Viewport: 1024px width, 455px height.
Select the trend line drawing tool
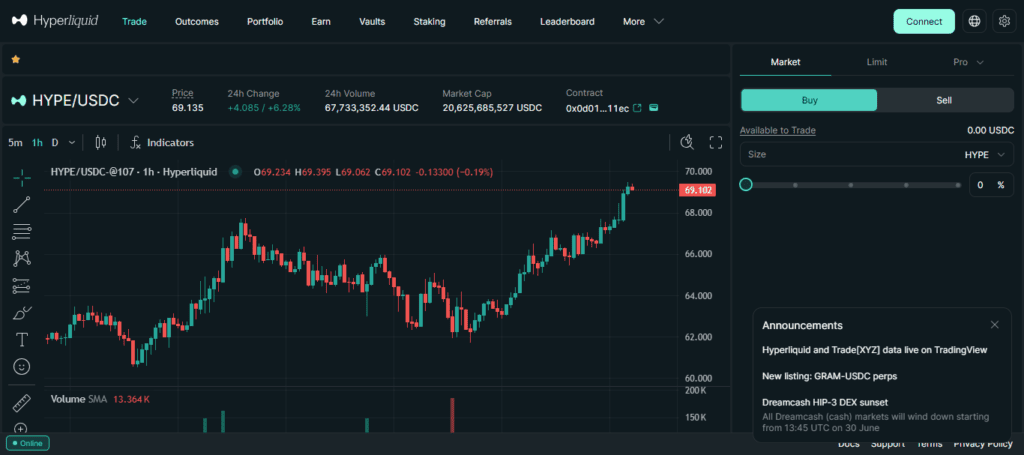point(22,204)
